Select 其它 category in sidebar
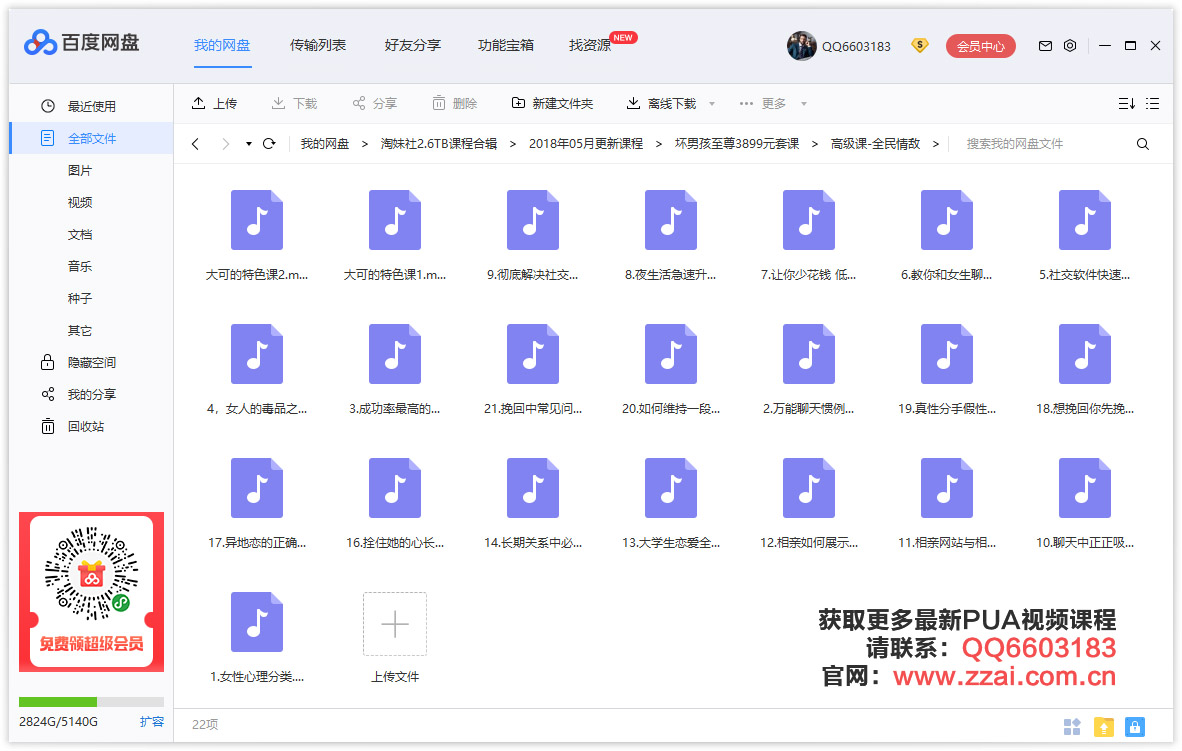 point(80,331)
